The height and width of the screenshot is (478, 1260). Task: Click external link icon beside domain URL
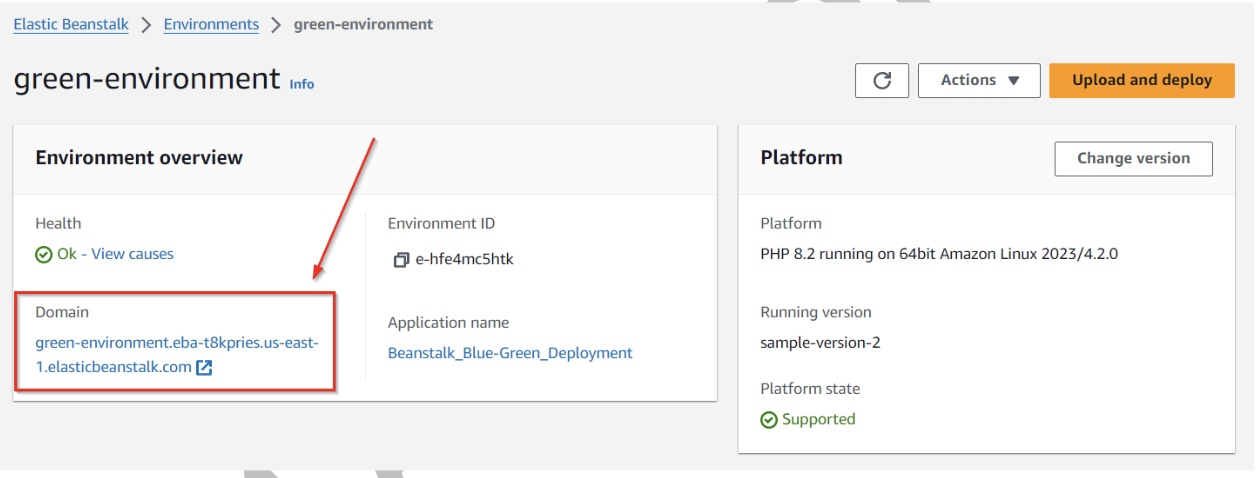click(x=204, y=367)
